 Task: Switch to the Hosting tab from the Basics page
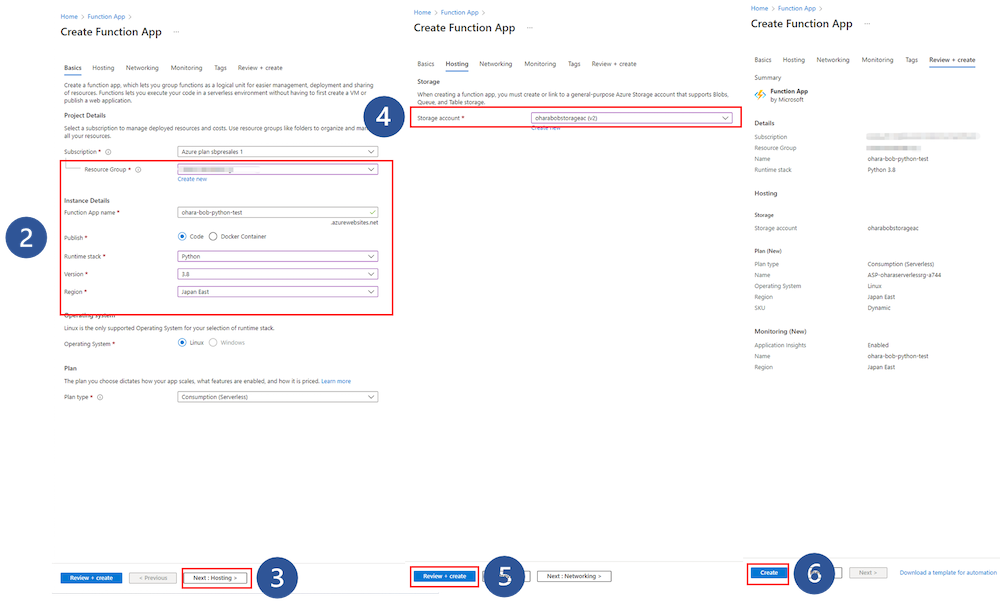click(103, 68)
